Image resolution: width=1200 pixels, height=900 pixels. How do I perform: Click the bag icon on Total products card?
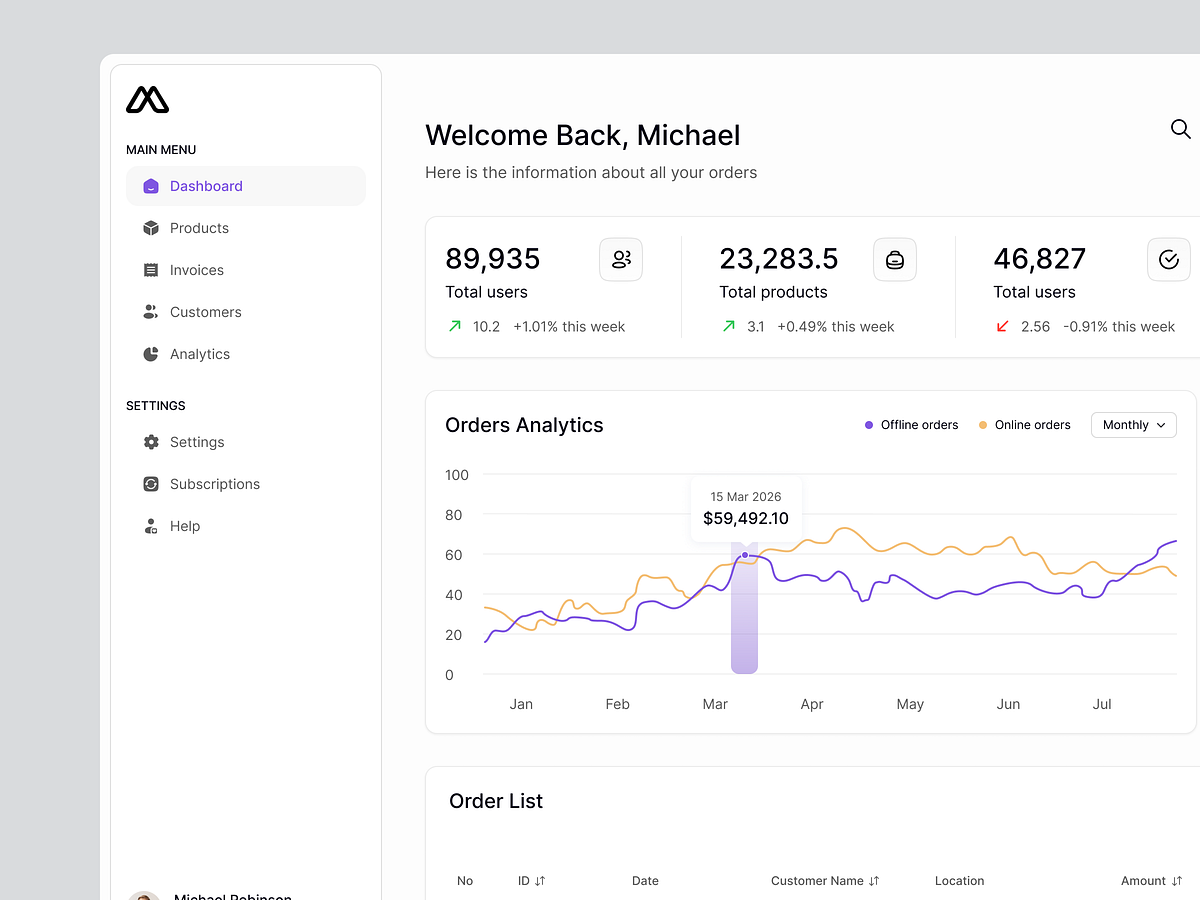coord(895,260)
